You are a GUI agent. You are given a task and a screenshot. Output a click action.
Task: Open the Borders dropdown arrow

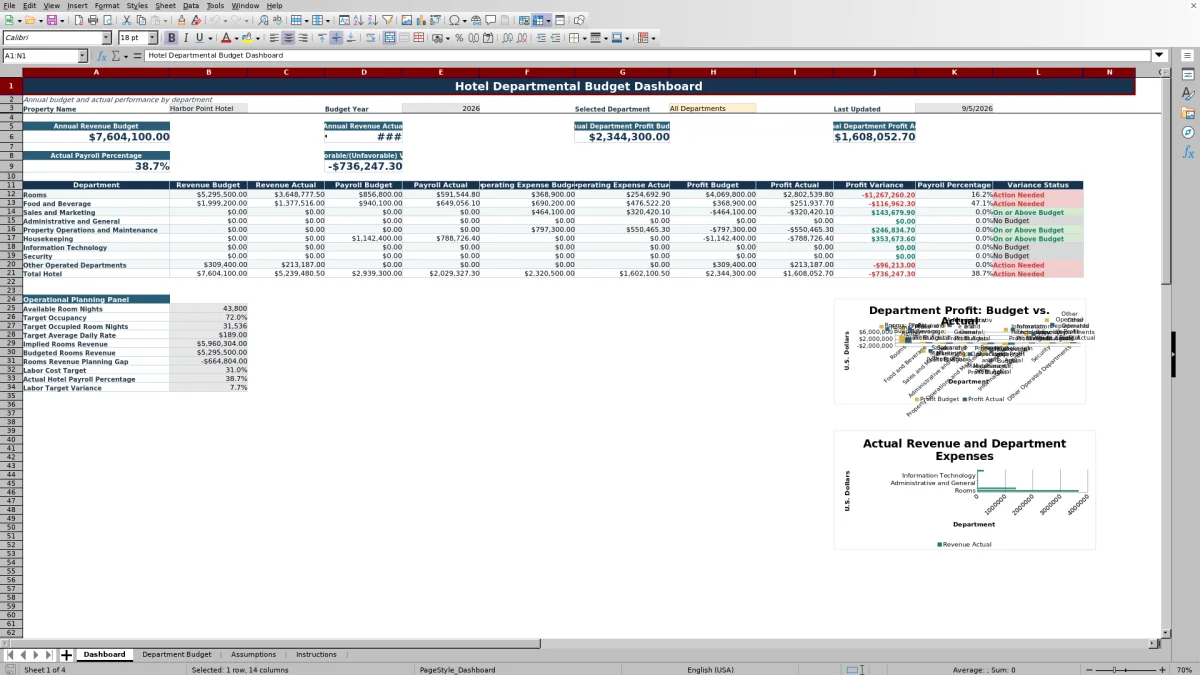point(586,38)
